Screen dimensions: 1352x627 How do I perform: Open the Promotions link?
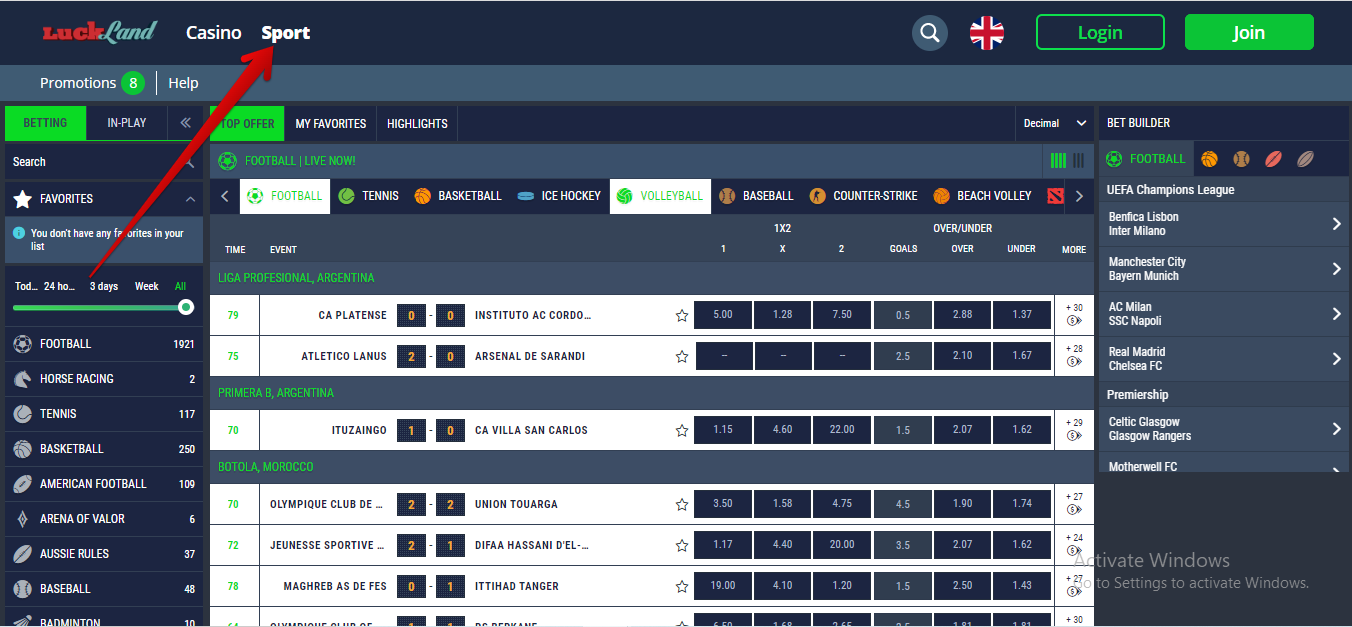click(92, 83)
